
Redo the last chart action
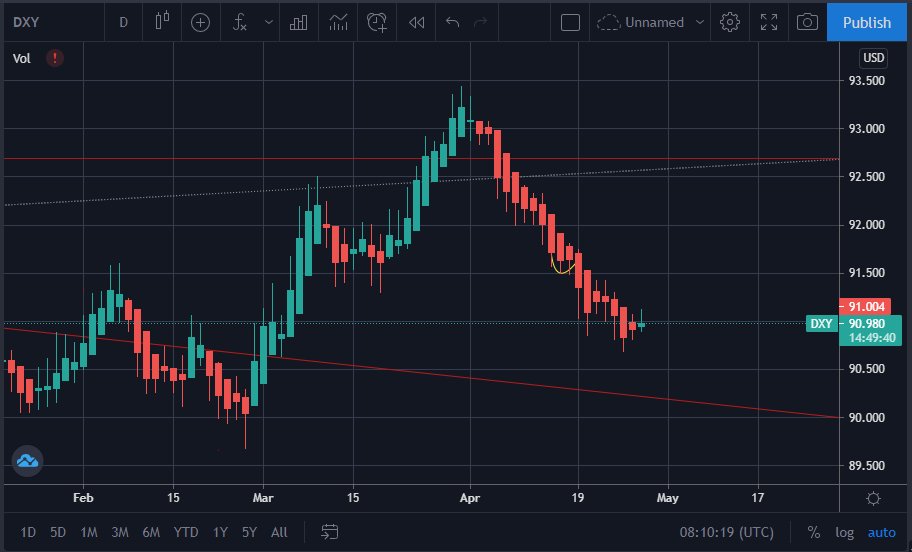tap(480, 22)
